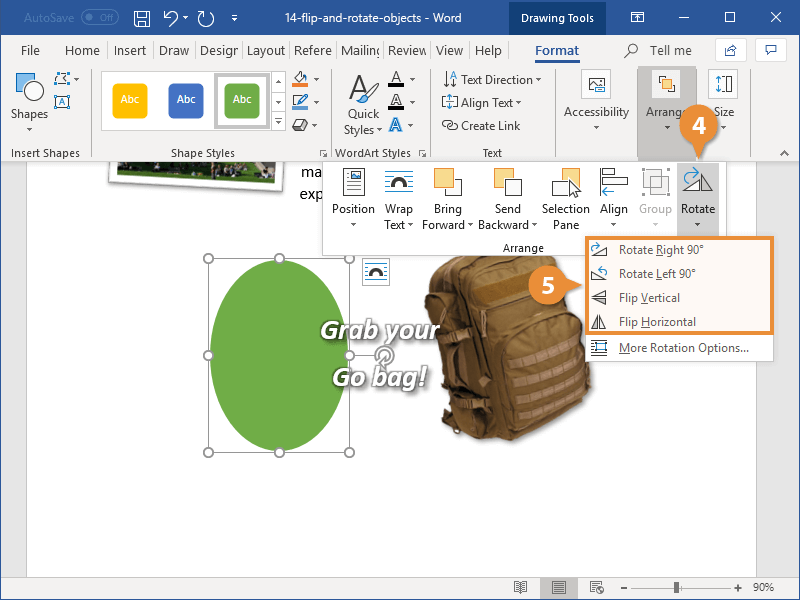The height and width of the screenshot is (600, 800).
Task: Open the Wrap Text dropdown
Action: (398, 199)
